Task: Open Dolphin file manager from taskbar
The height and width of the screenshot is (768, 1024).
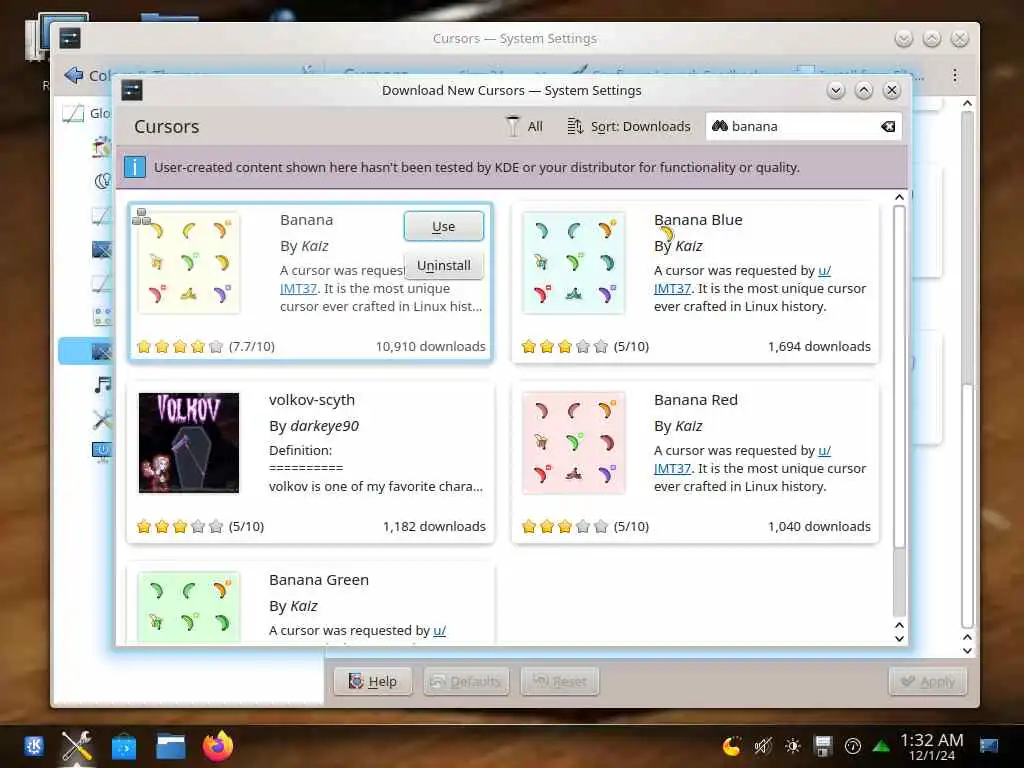Action: 170,746
